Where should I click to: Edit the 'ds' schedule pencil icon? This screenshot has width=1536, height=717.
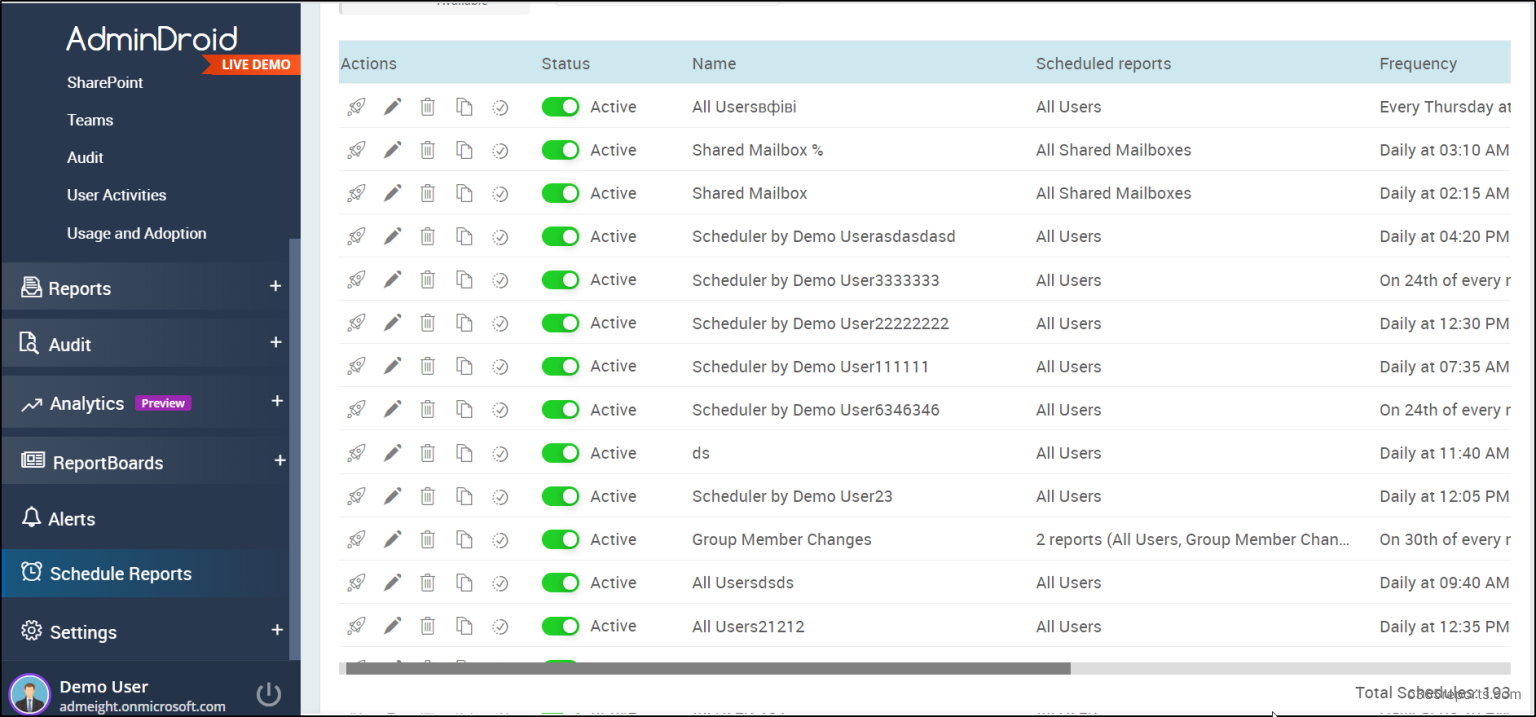click(x=392, y=453)
